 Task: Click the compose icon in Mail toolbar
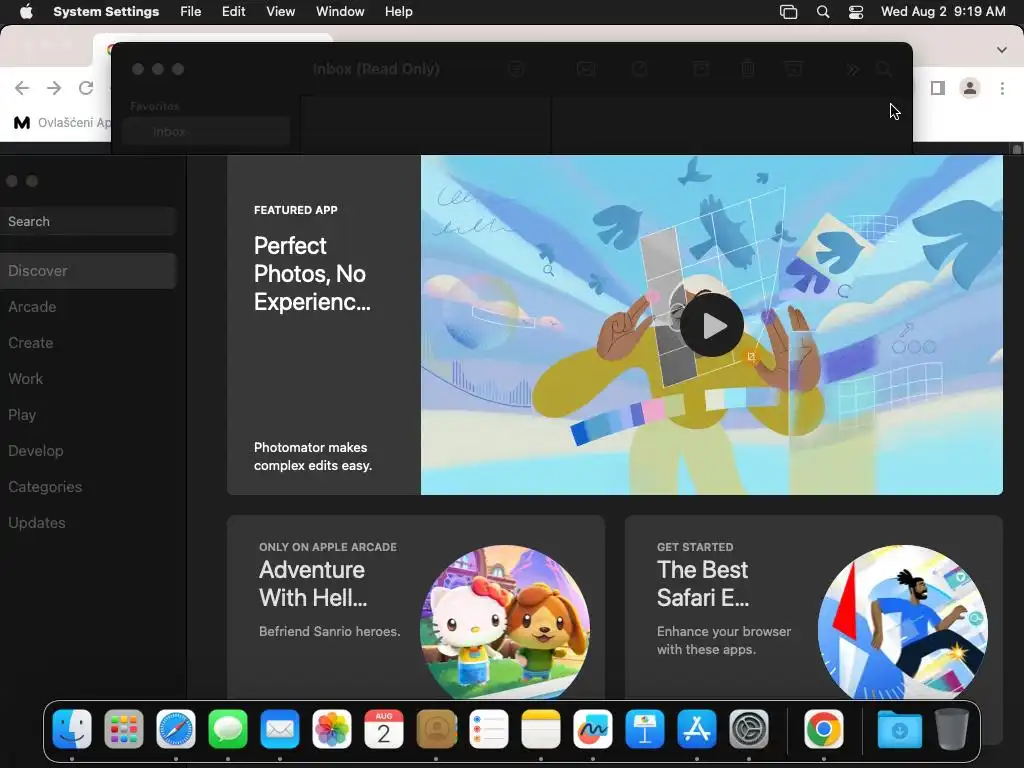pyautogui.click(x=639, y=69)
